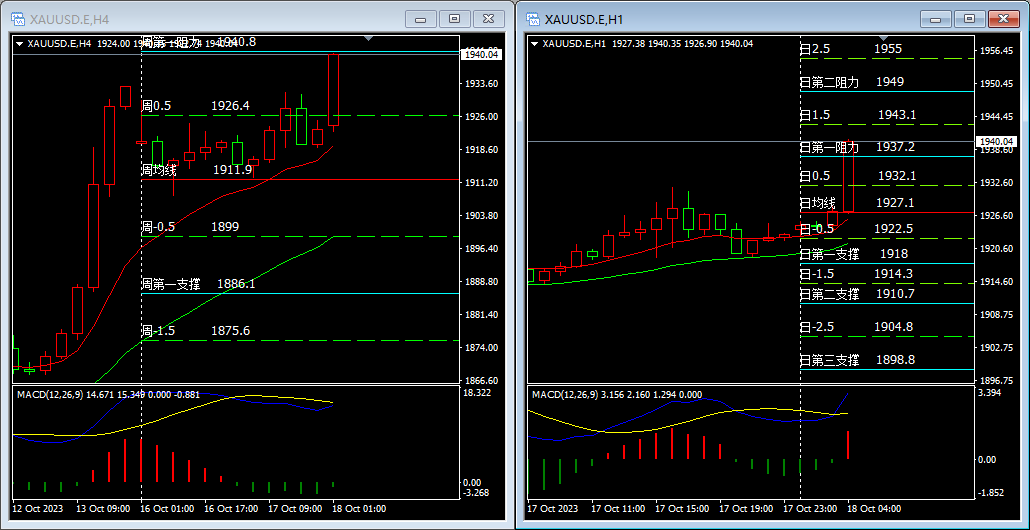
Task: Click the 17 Oct 11:00 time axis label
Action: click(x=616, y=509)
